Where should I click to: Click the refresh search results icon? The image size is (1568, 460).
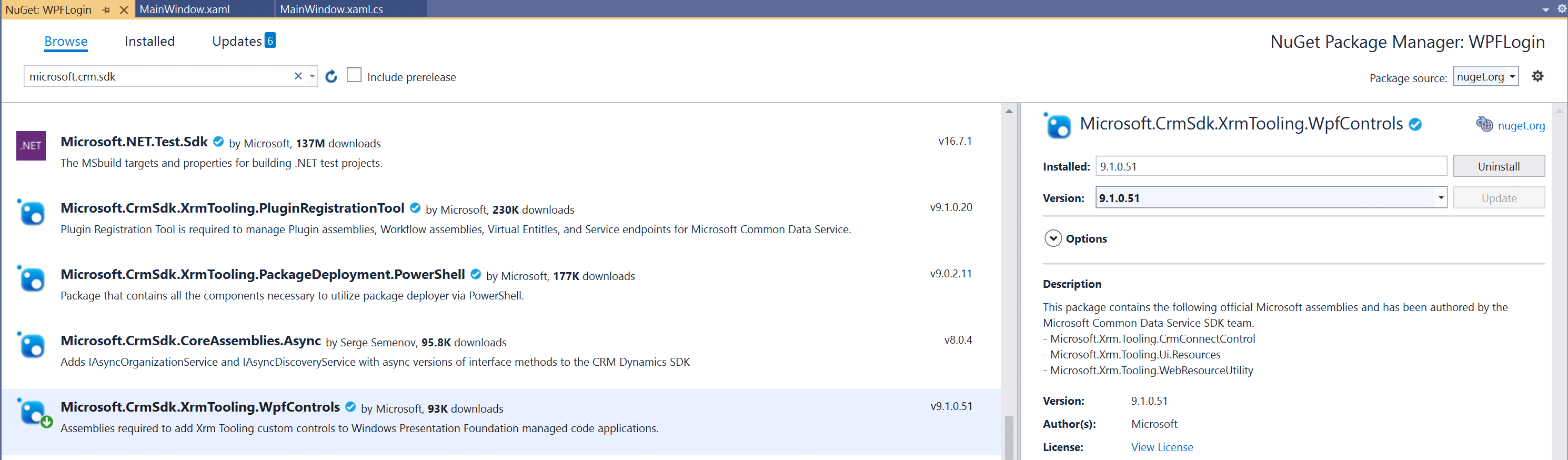(331, 77)
